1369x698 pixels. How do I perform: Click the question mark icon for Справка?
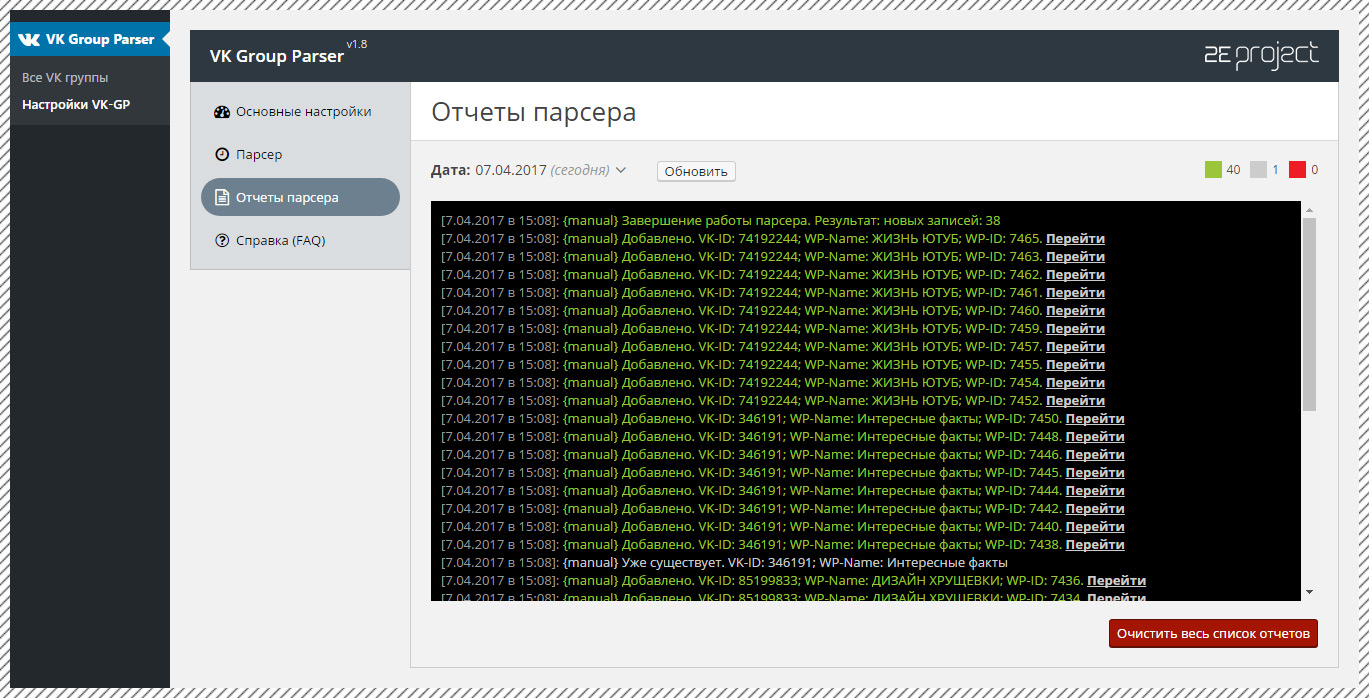click(x=222, y=241)
